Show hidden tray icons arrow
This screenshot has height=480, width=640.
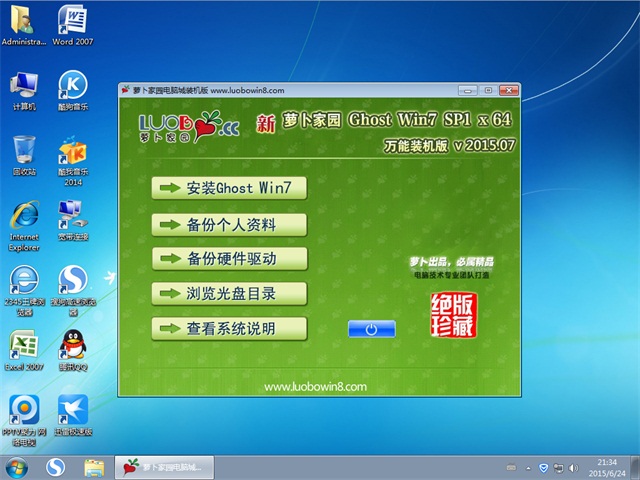(x=528, y=468)
